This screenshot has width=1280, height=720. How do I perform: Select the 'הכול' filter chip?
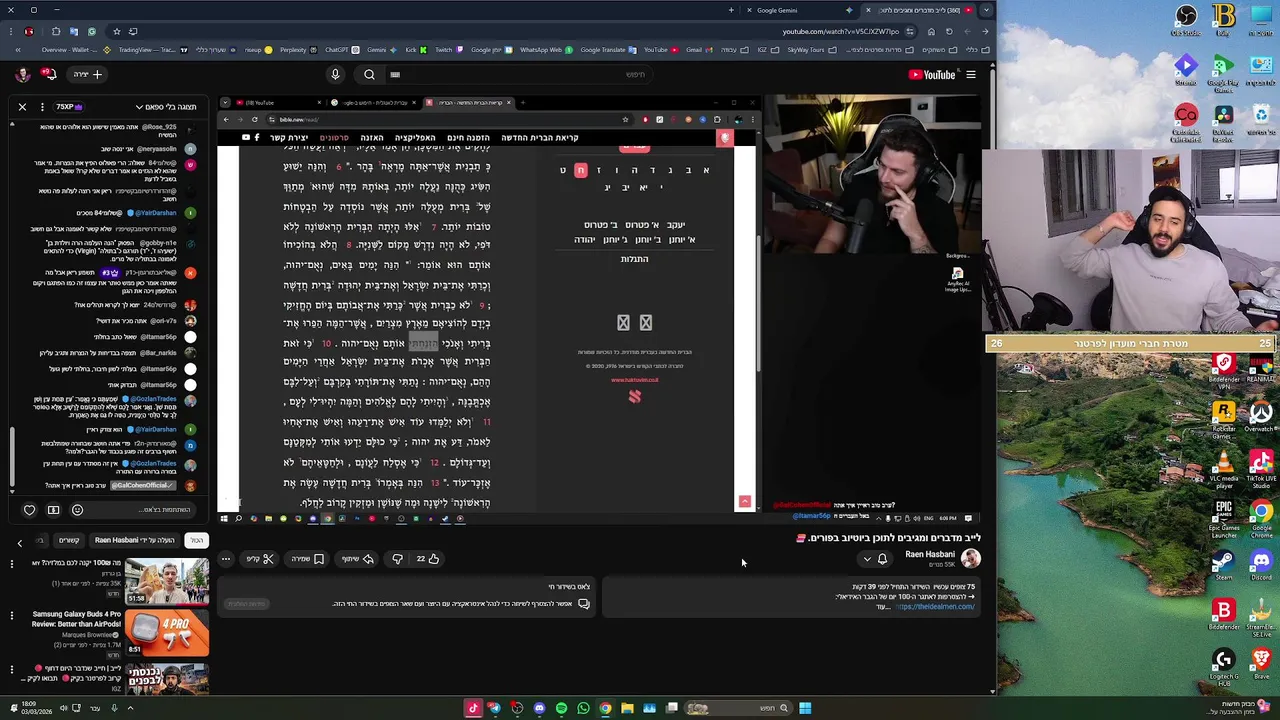click(x=197, y=541)
